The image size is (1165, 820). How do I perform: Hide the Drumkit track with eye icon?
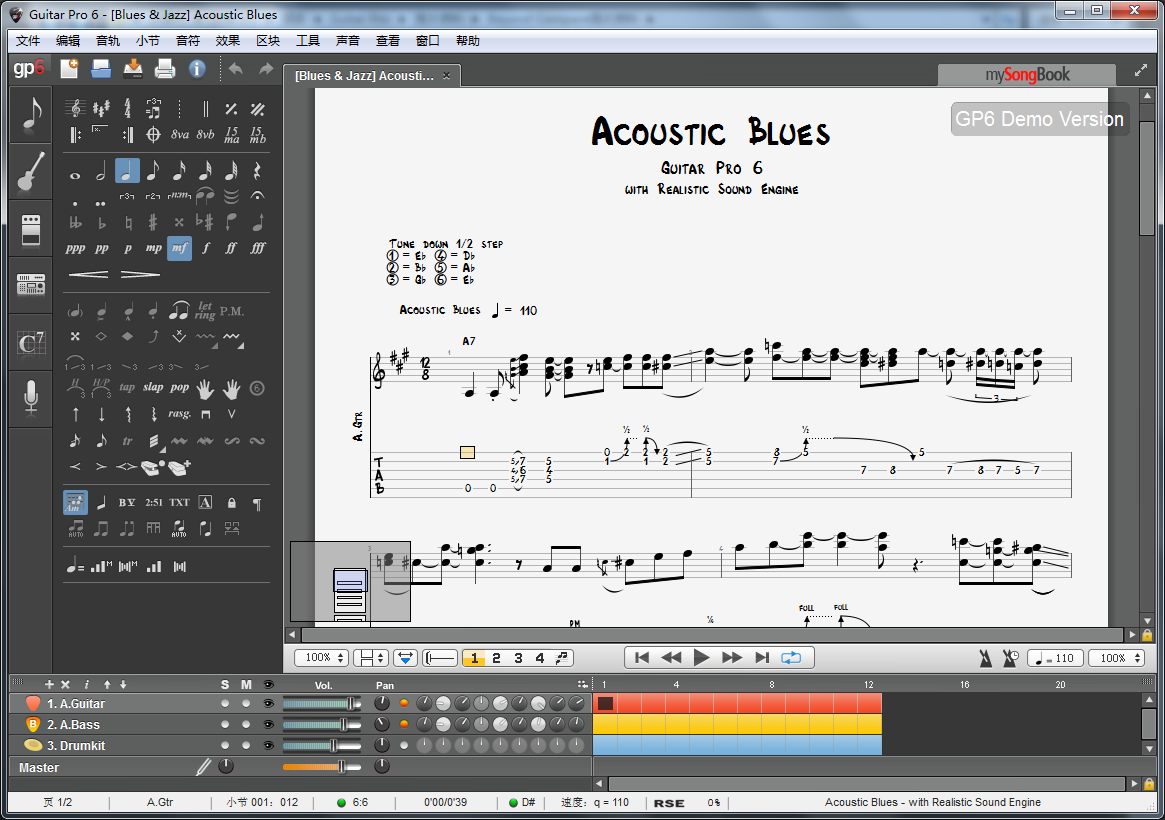tap(267, 745)
